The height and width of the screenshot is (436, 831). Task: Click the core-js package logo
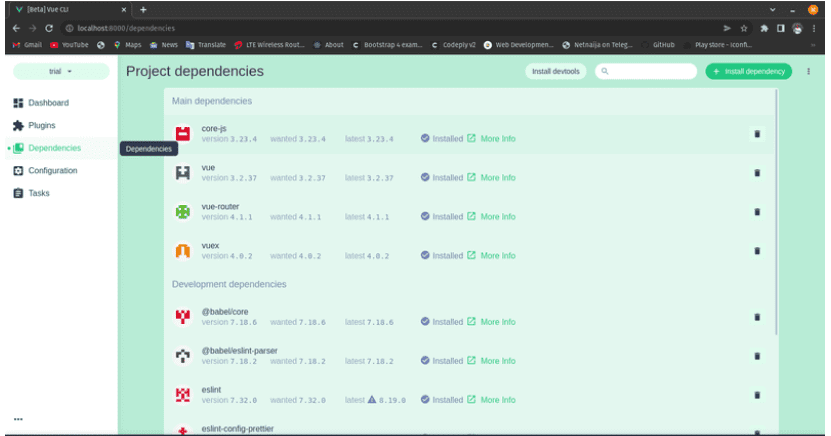point(183,134)
